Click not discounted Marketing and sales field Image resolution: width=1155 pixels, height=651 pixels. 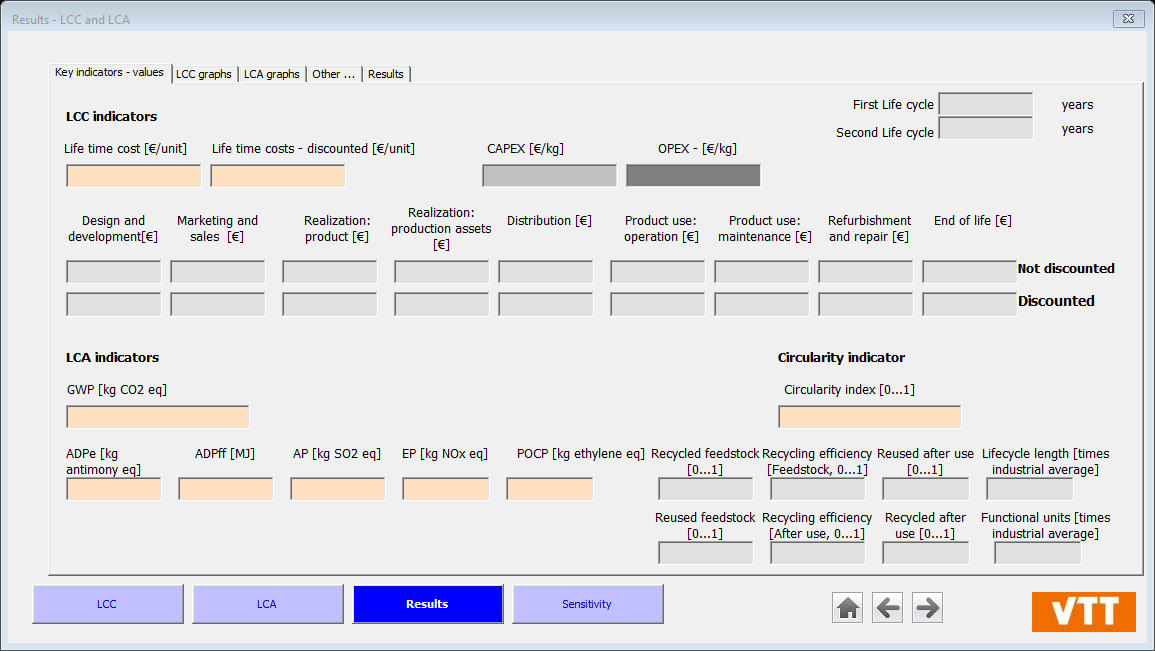coord(217,272)
